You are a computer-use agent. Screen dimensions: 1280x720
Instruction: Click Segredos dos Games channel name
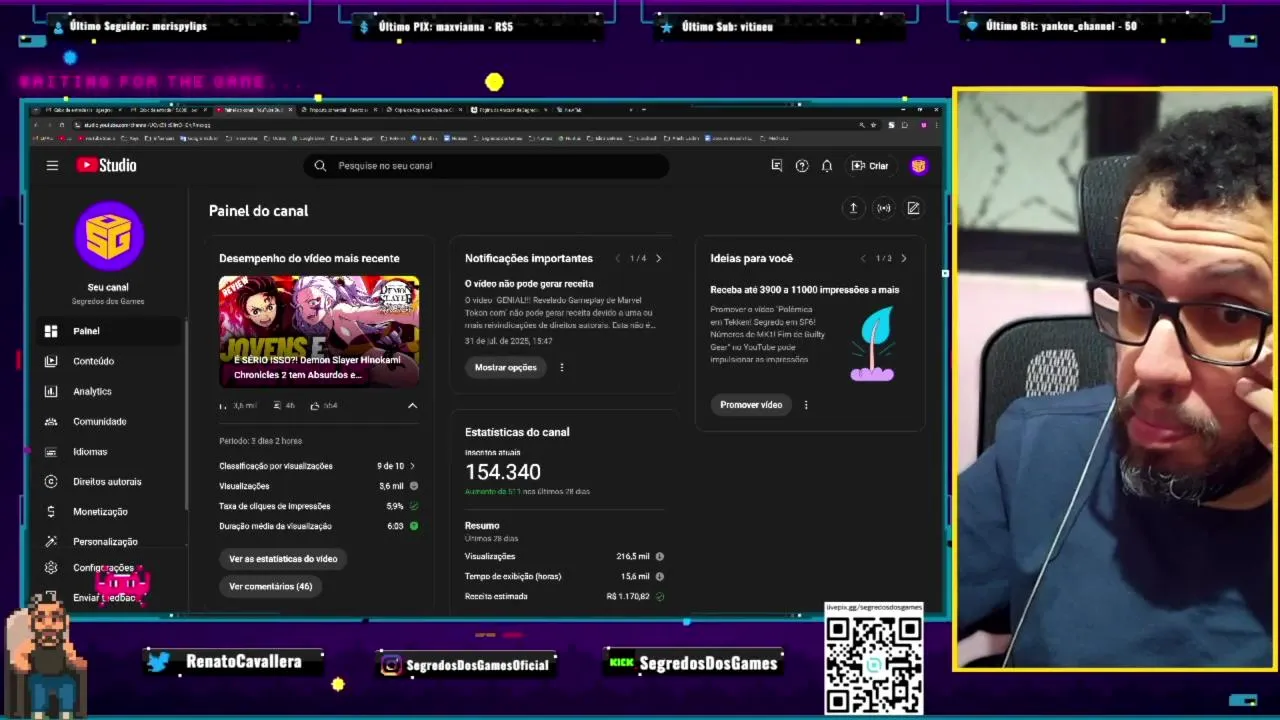(x=108, y=301)
